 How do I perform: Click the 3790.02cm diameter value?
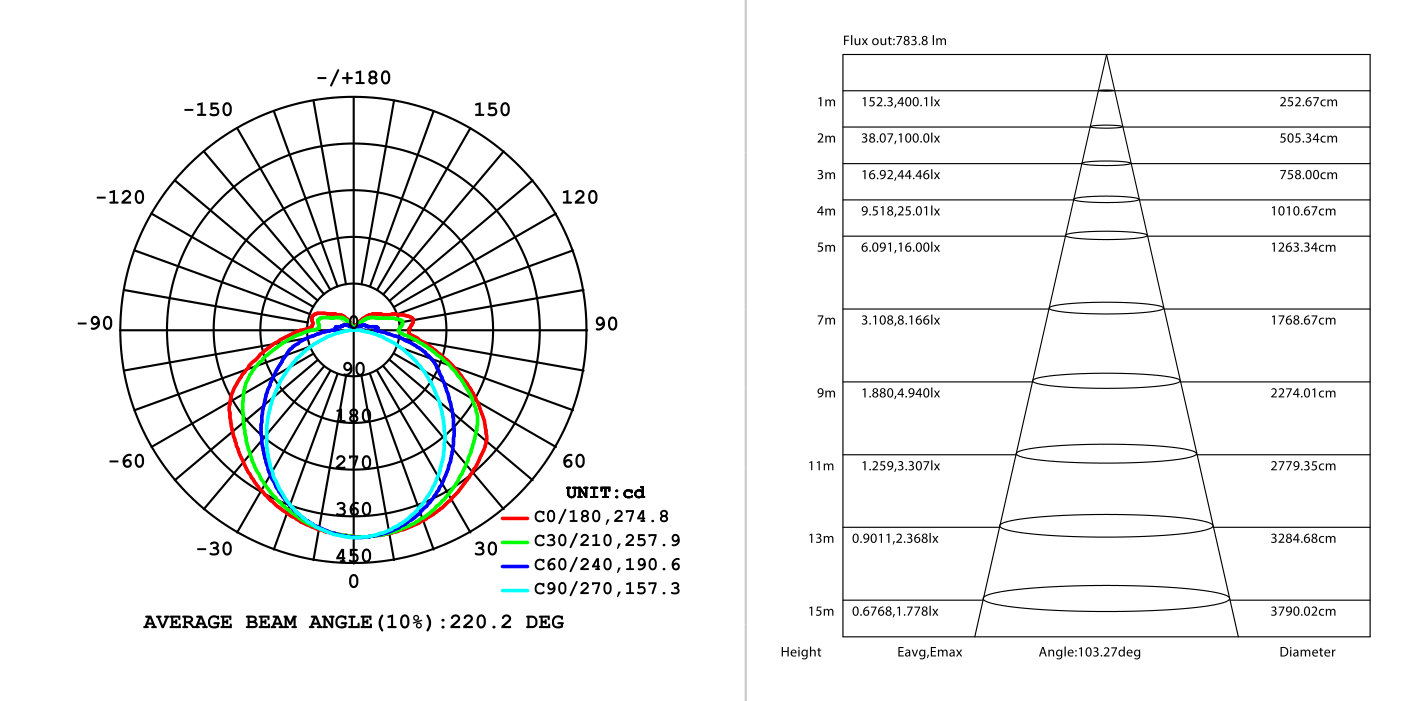(x=1303, y=612)
